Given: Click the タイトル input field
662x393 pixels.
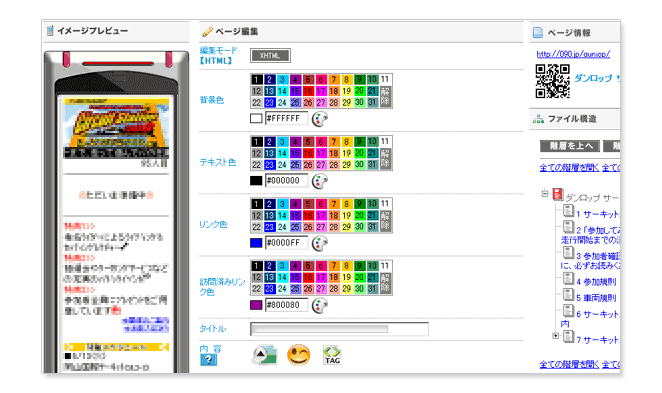Looking at the screenshot, I should (x=339, y=329).
